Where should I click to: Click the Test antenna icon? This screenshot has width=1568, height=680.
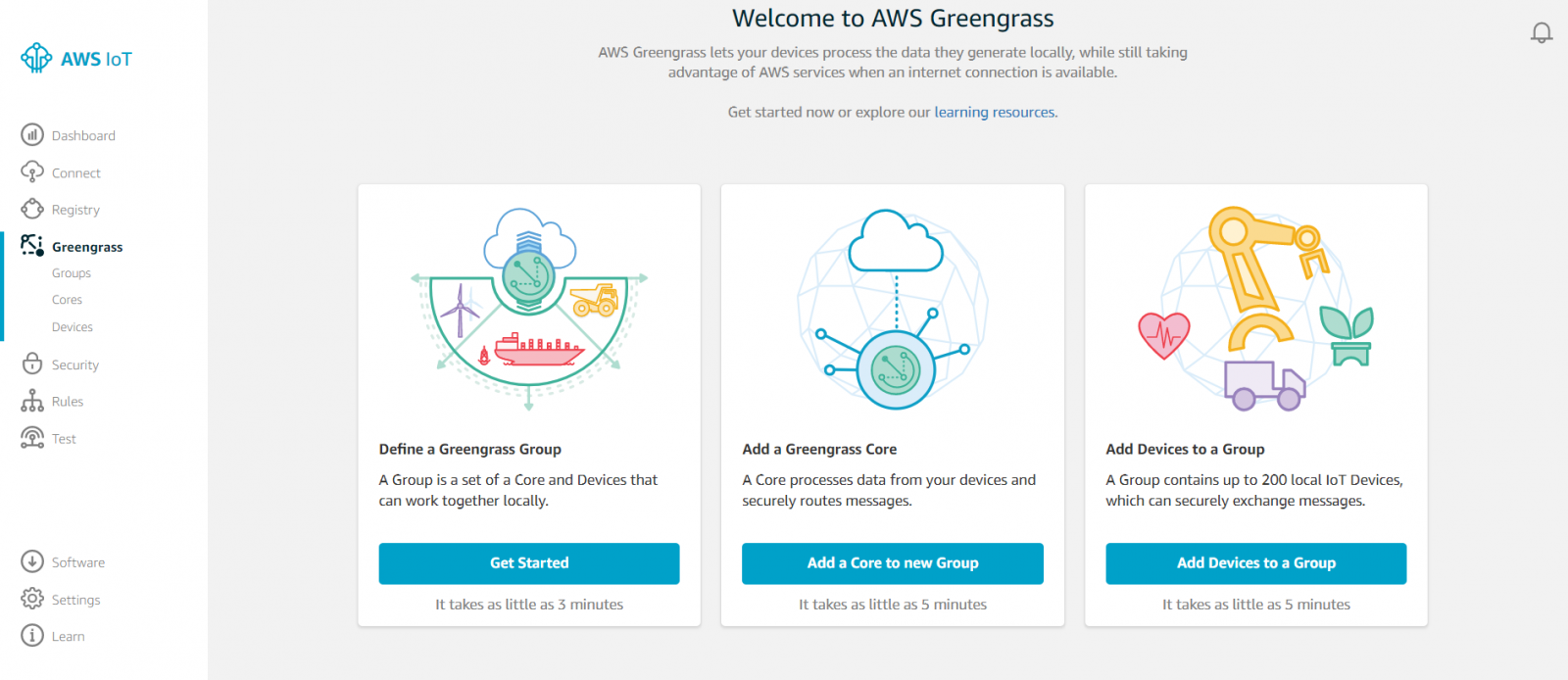click(x=32, y=438)
